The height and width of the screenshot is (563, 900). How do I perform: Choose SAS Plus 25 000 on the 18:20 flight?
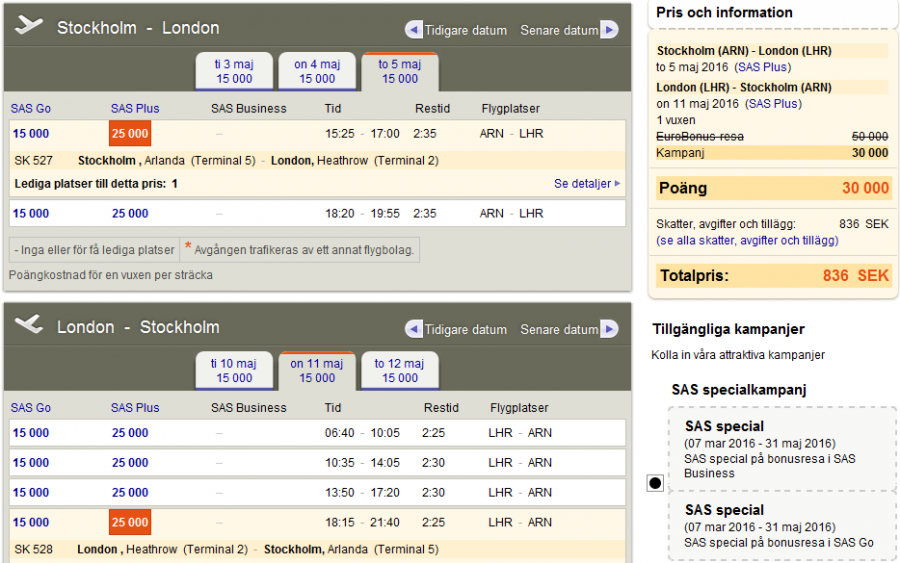pos(130,213)
